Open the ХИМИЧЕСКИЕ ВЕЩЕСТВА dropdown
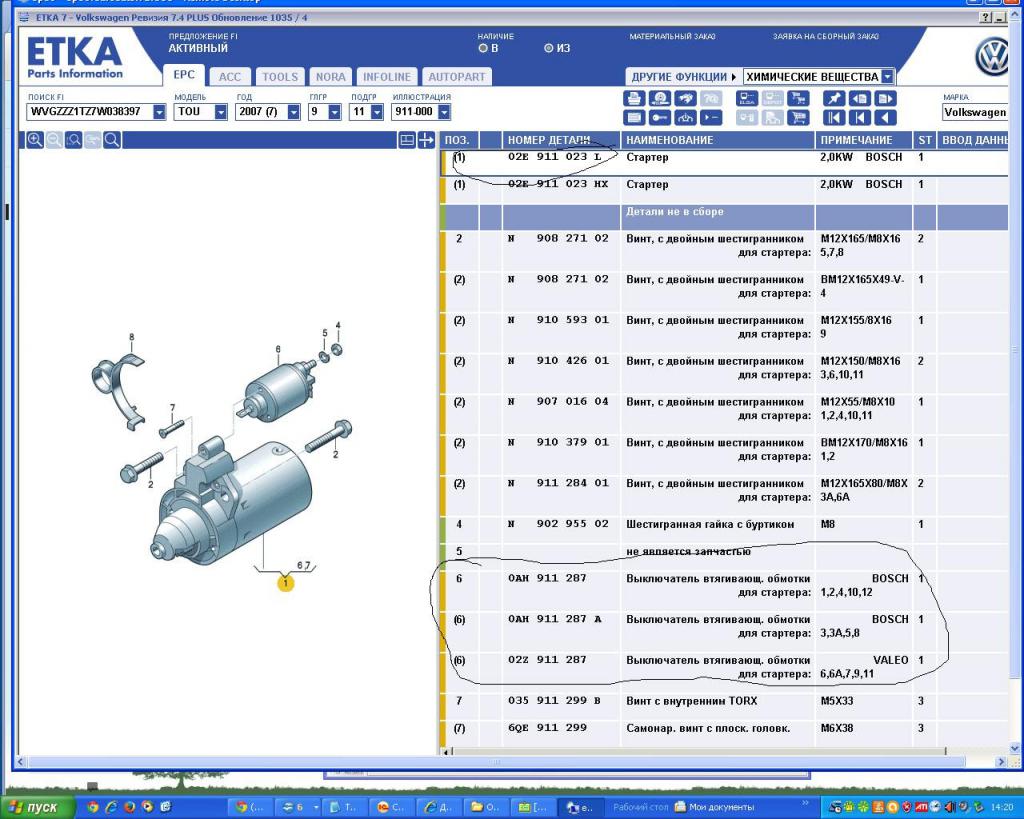Viewport: 1024px width, 819px height. point(887,76)
